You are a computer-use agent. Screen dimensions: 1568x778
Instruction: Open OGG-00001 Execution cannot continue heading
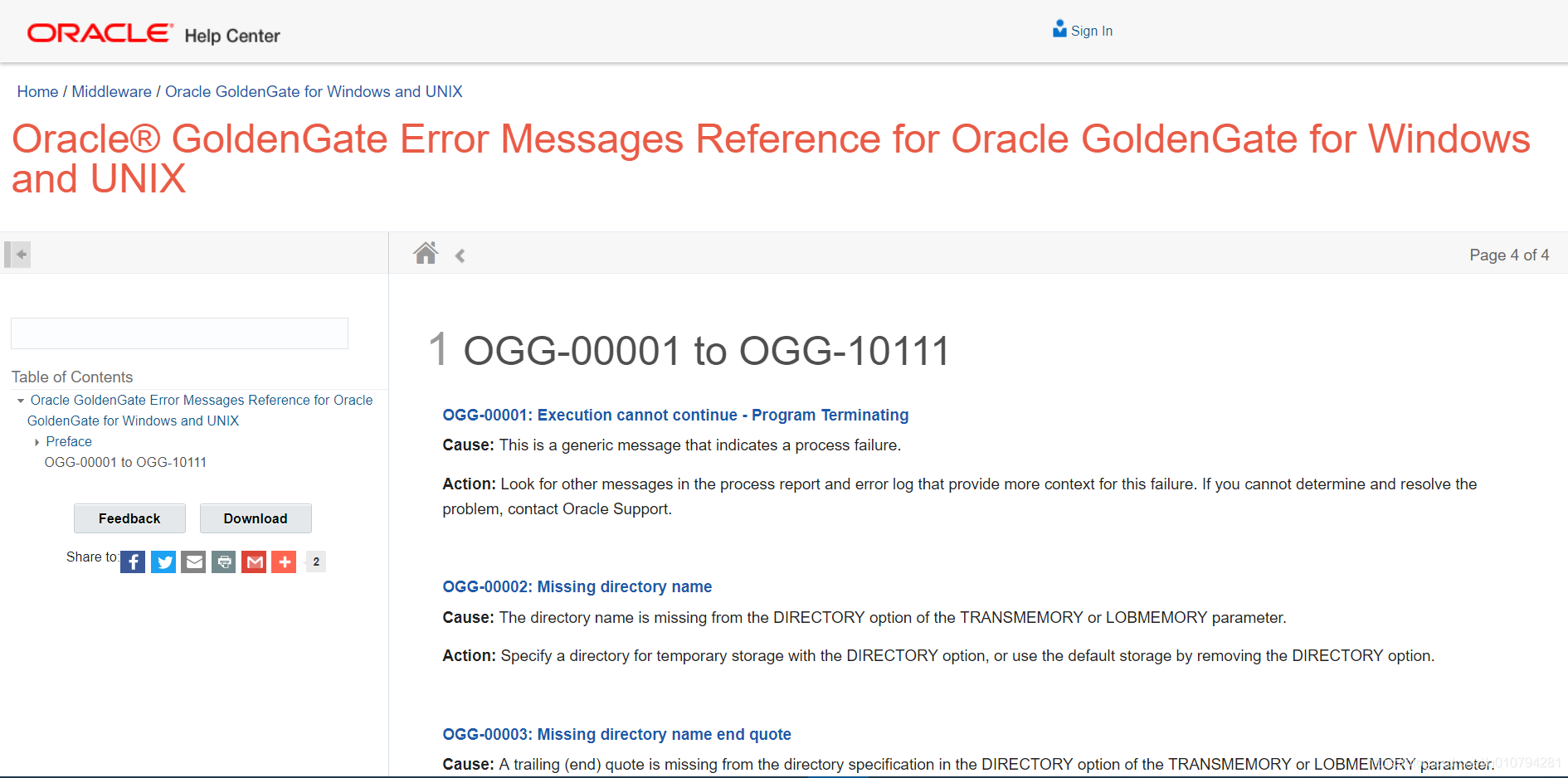point(675,415)
